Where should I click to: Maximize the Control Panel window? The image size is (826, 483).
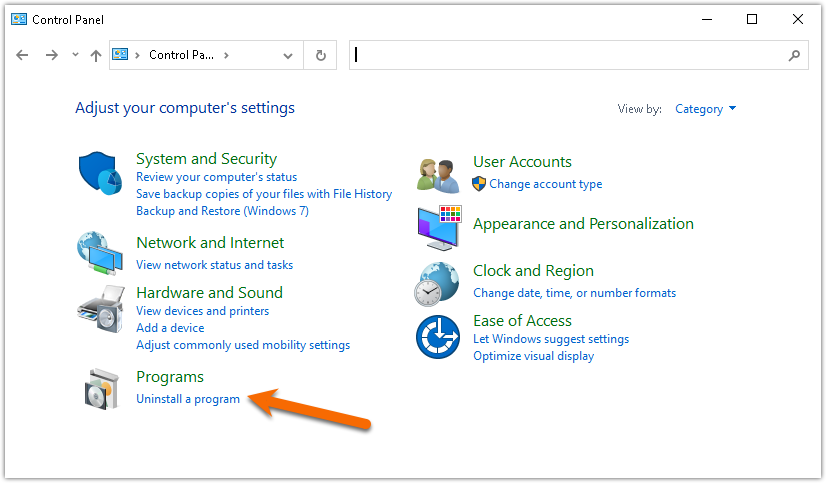click(x=752, y=19)
